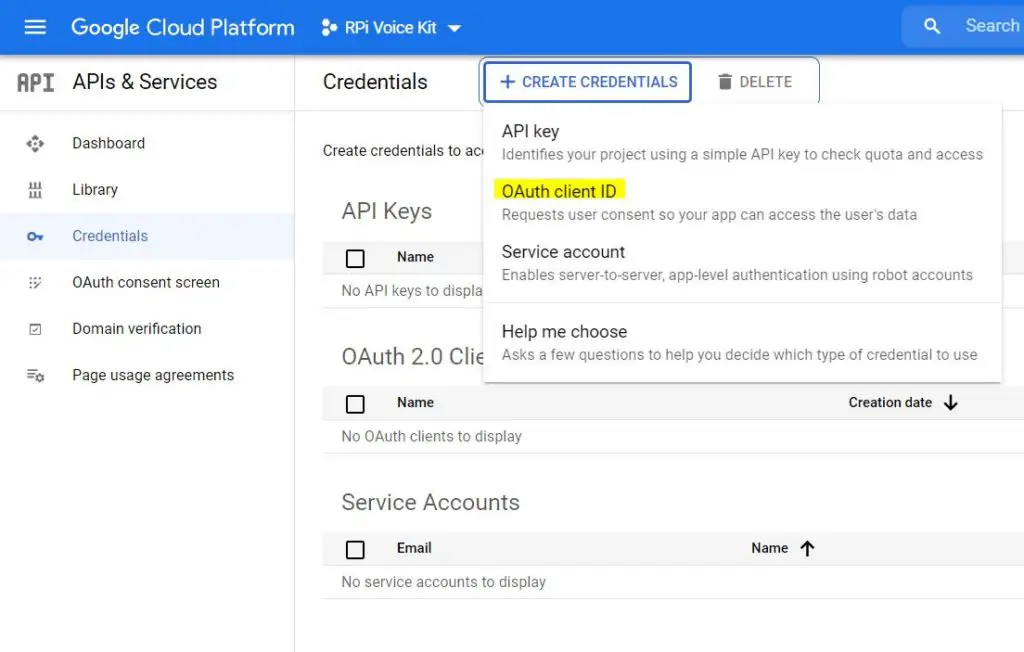The height and width of the screenshot is (652, 1024).
Task: Click the Credentials page title
Action: coord(375,82)
